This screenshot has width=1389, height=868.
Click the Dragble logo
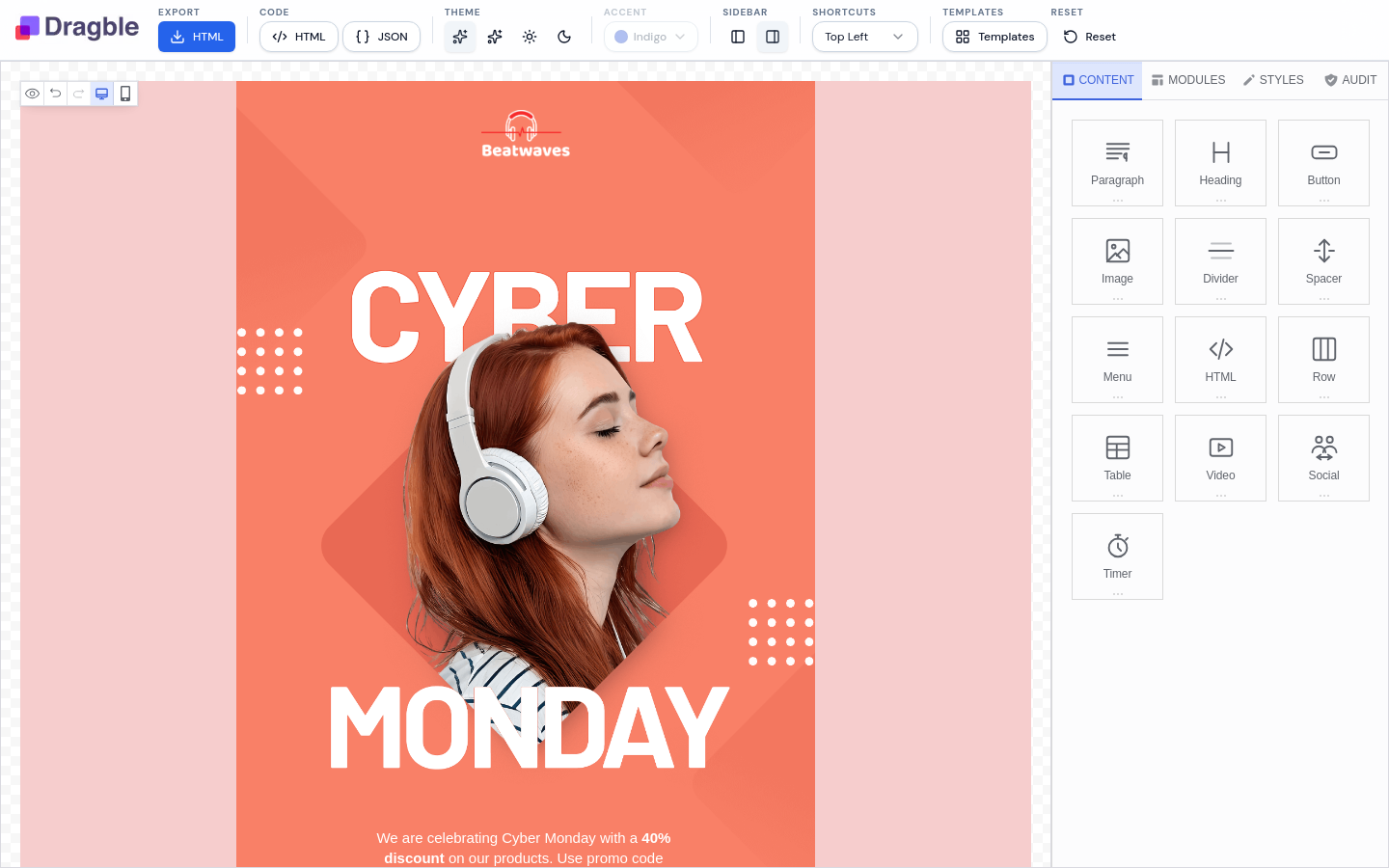pos(77,27)
